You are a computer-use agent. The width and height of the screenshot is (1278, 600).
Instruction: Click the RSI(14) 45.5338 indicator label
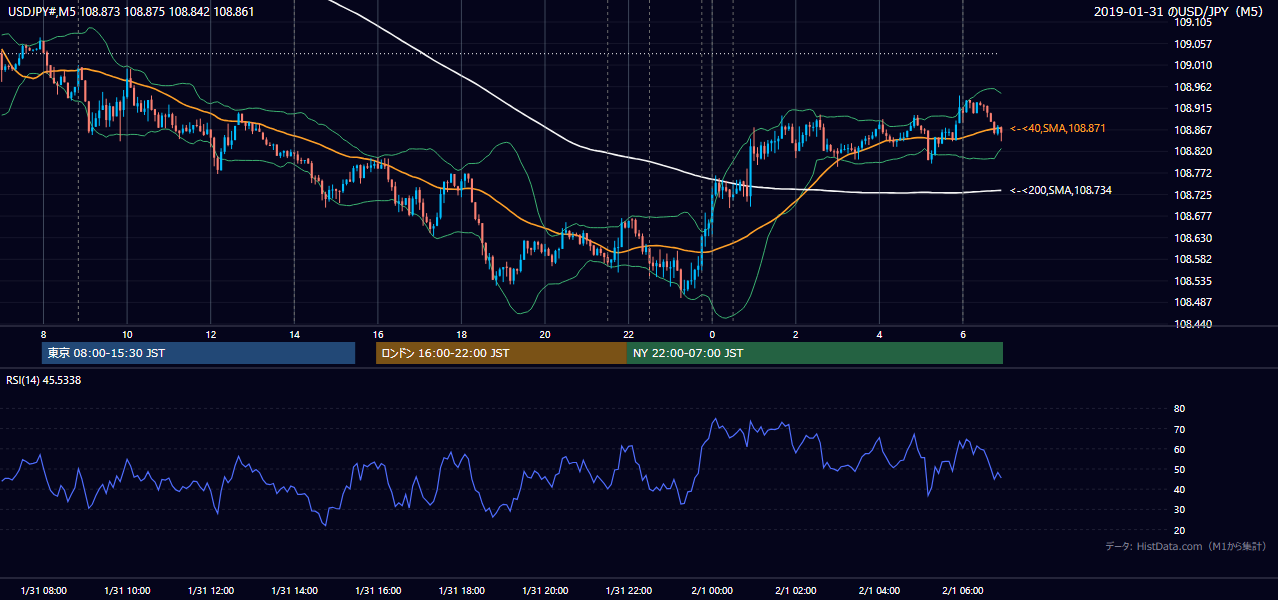click(44, 380)
